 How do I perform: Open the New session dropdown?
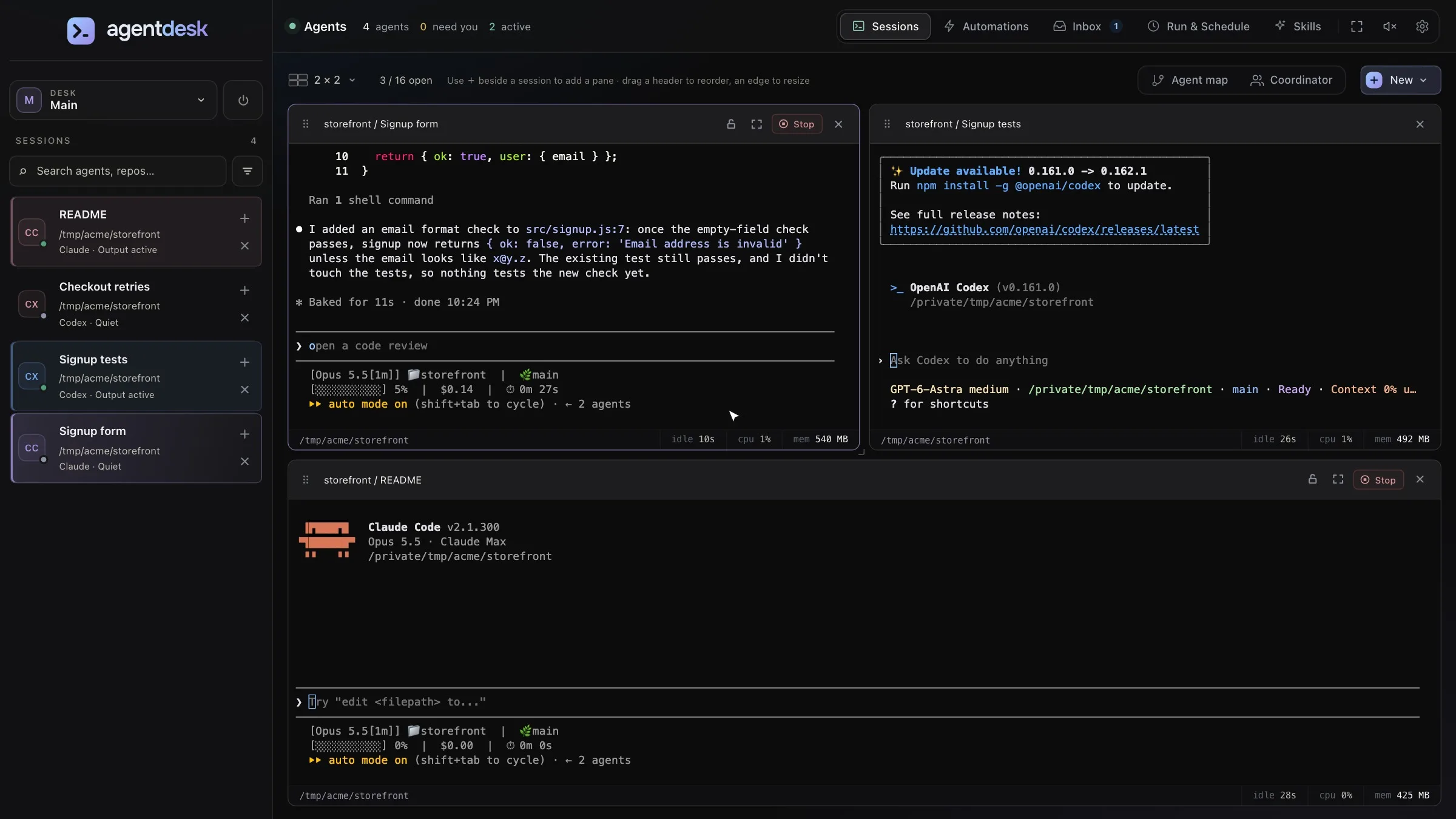point(1400,80)
